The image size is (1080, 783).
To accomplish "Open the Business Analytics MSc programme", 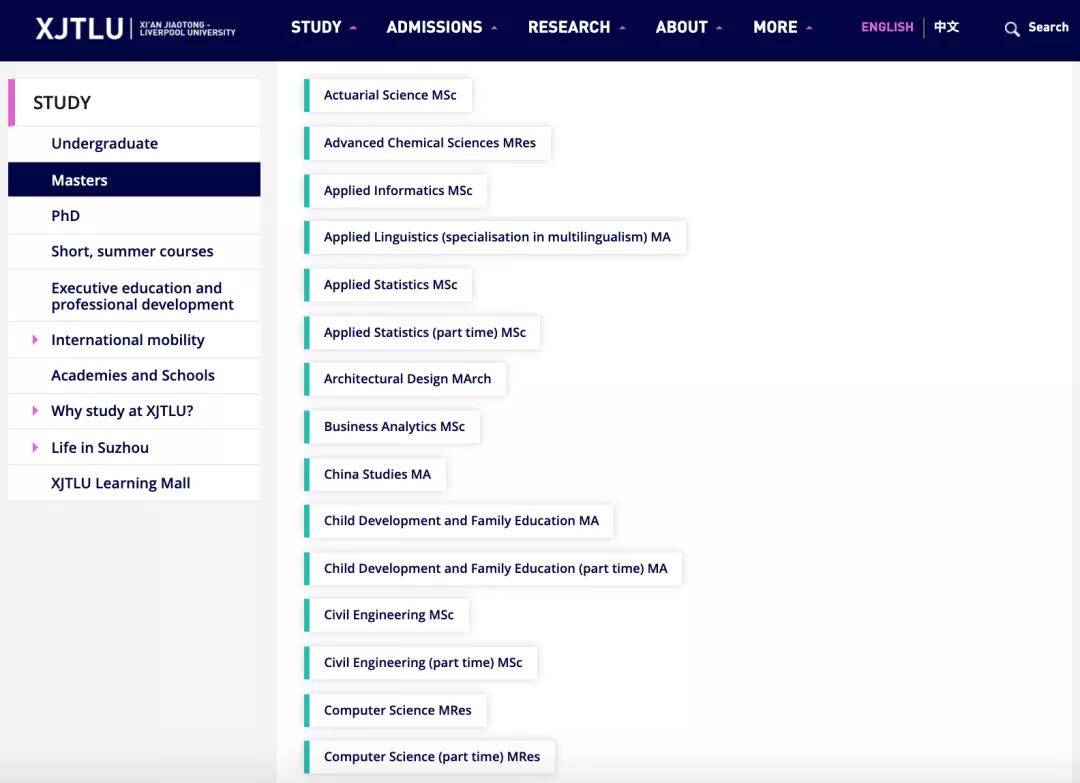I will [x=393, y=426].
